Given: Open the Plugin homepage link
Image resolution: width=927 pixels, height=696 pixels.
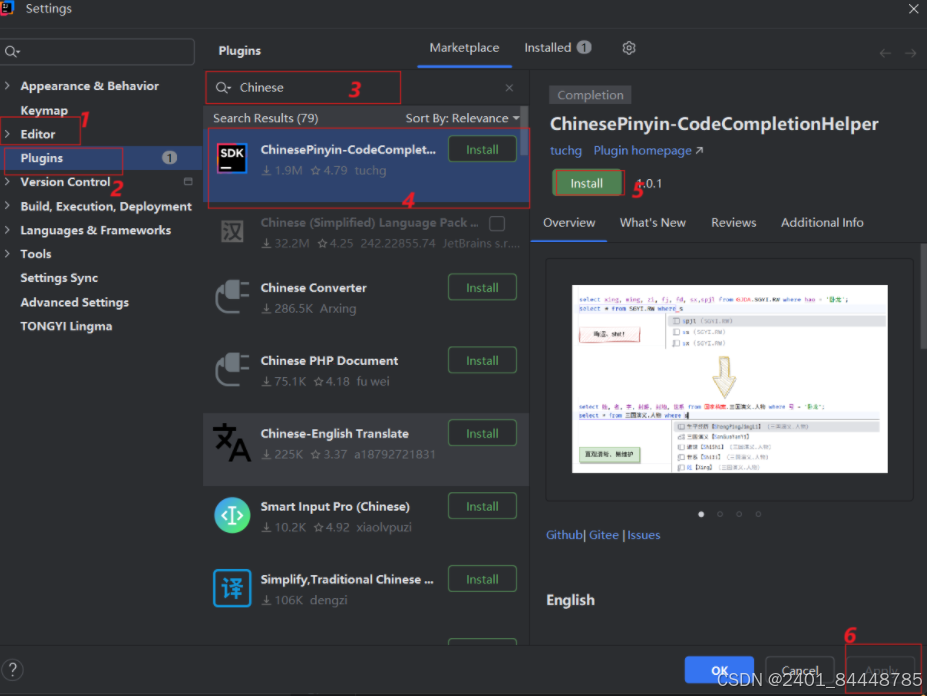Looking at the screenshot, I should (x=648, y=151).
